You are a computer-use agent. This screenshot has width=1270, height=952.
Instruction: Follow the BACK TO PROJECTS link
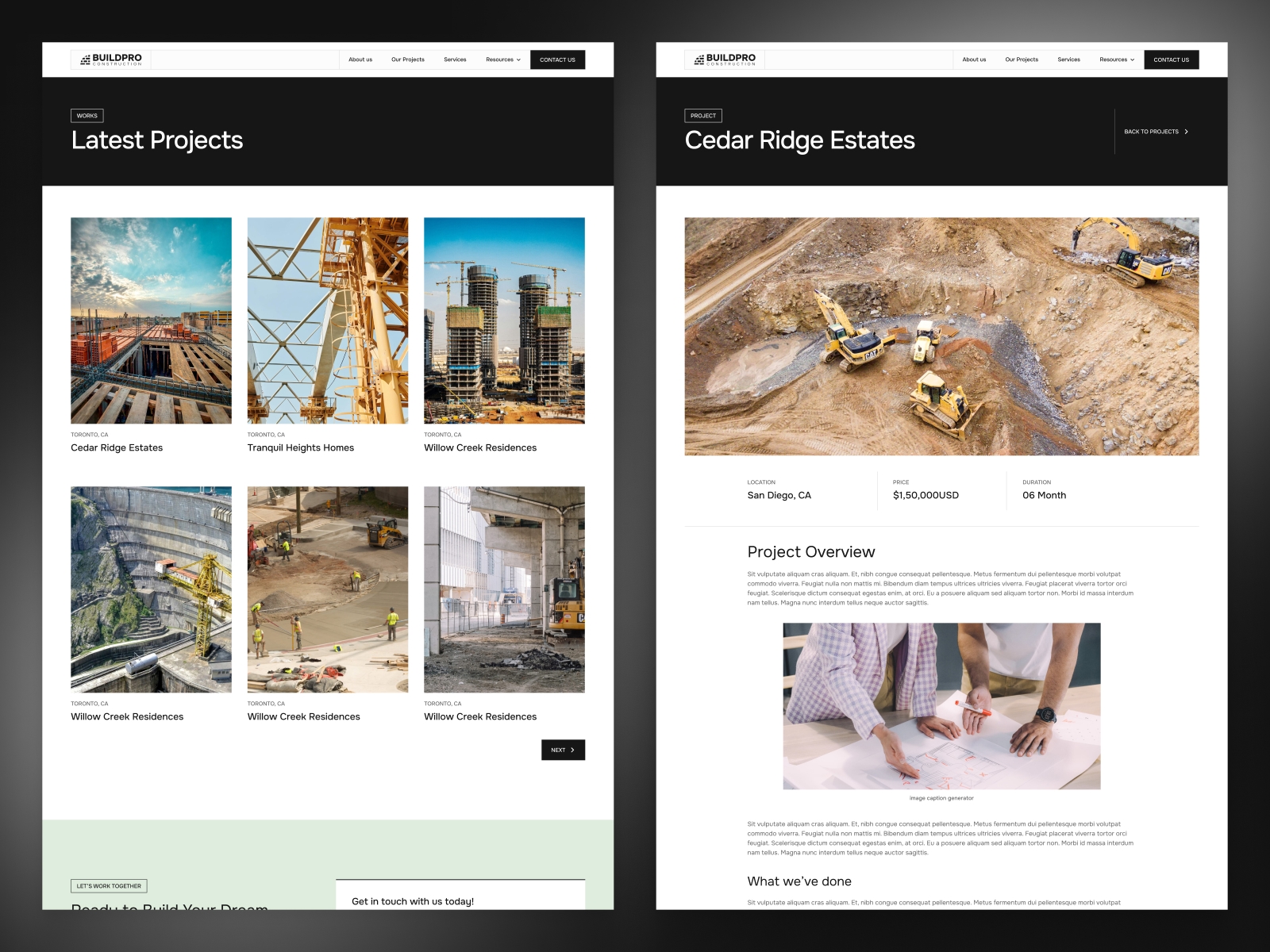tap(1151, 132)
